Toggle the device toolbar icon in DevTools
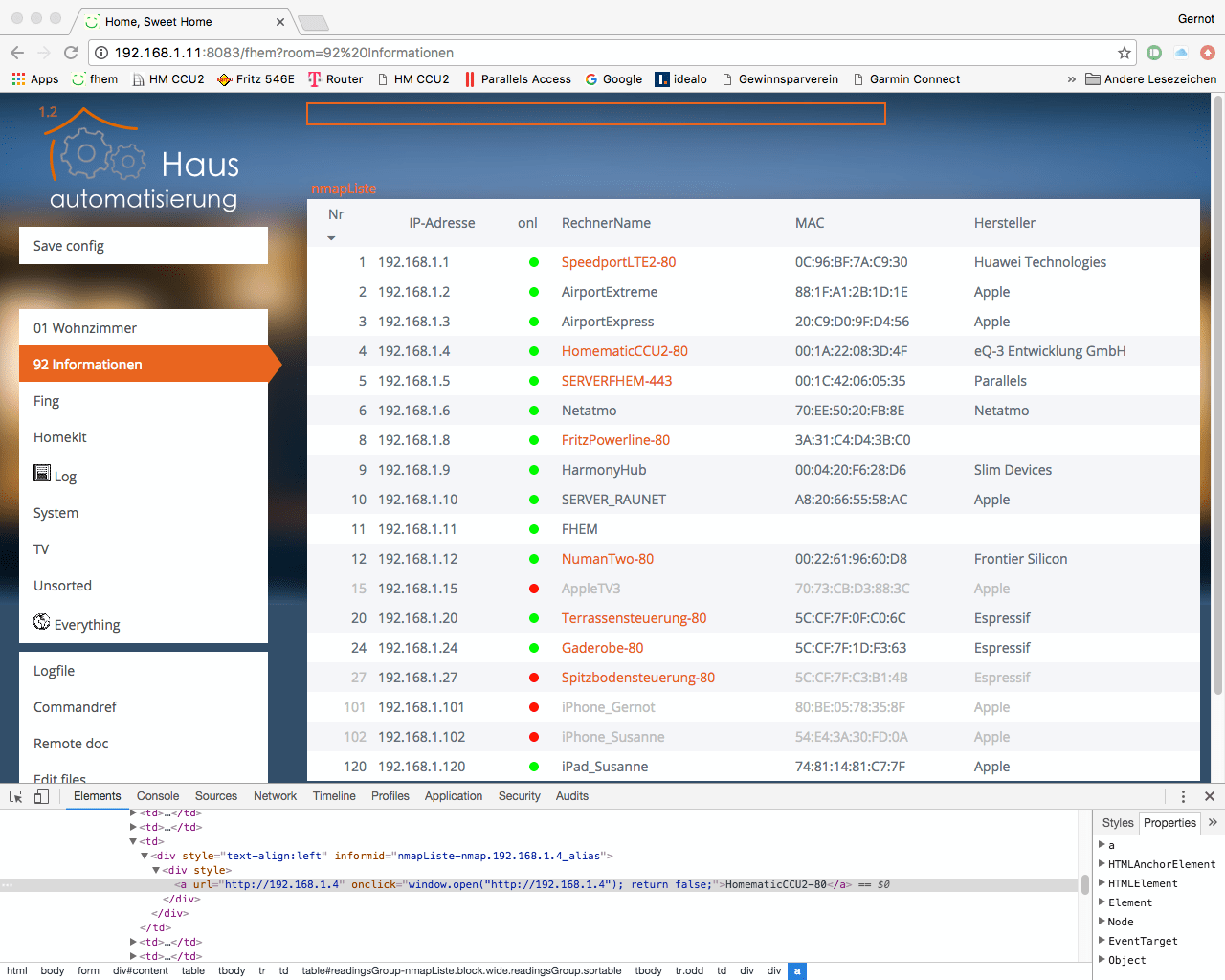Screen dimensions: 1225x980 [x=41, y=796]
